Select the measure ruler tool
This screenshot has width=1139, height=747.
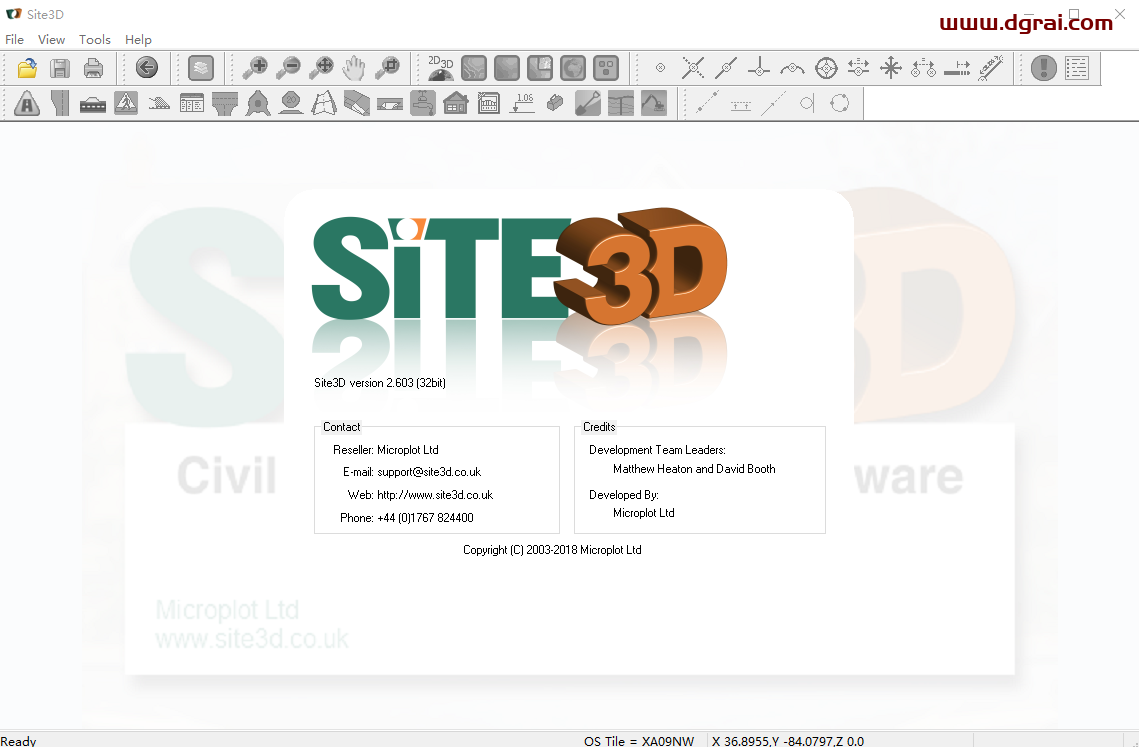click(x=991, y=68)
